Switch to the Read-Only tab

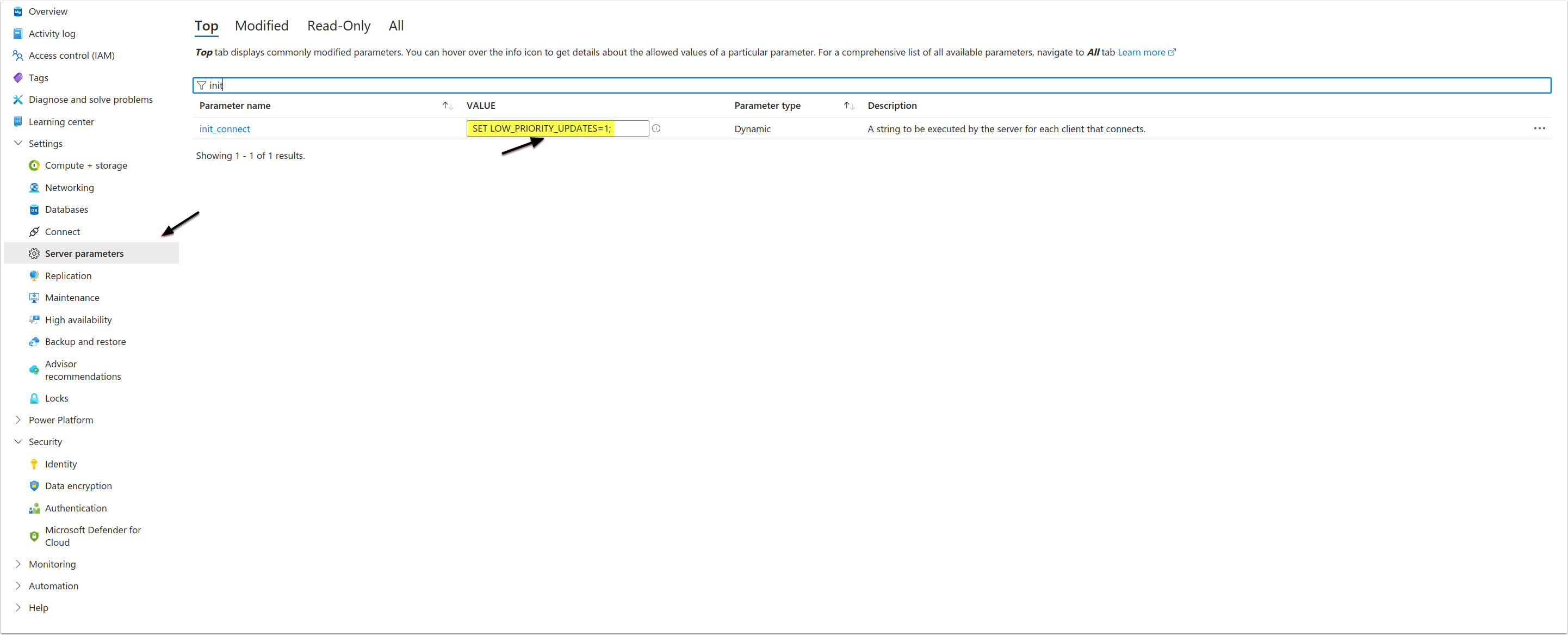pyautogui.click(x=338, y=26)
